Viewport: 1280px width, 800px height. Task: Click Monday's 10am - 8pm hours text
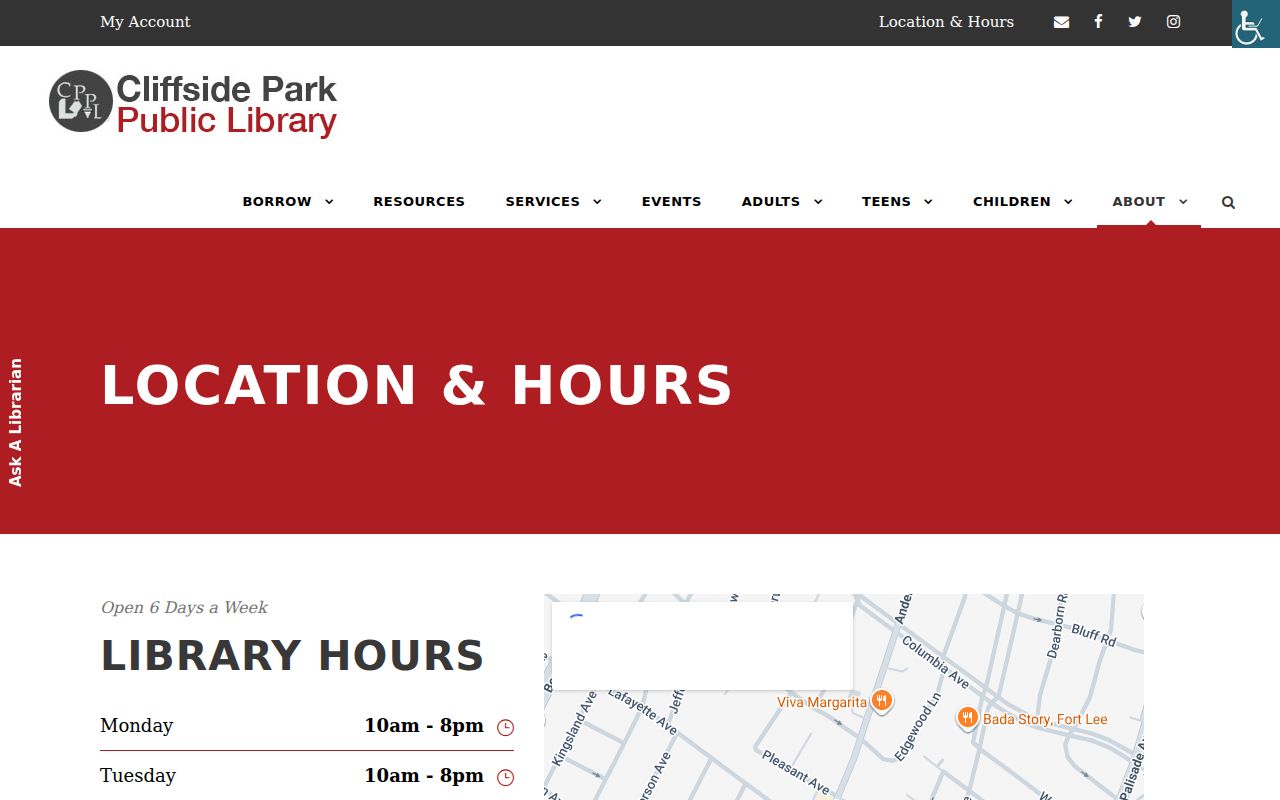pyautogui.click(x=424, y=726)
